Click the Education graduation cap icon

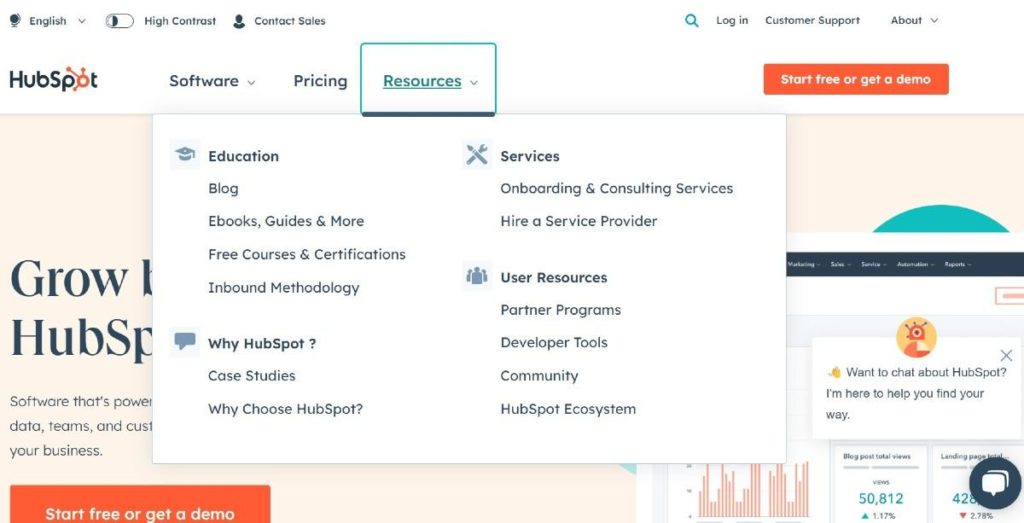185,155
